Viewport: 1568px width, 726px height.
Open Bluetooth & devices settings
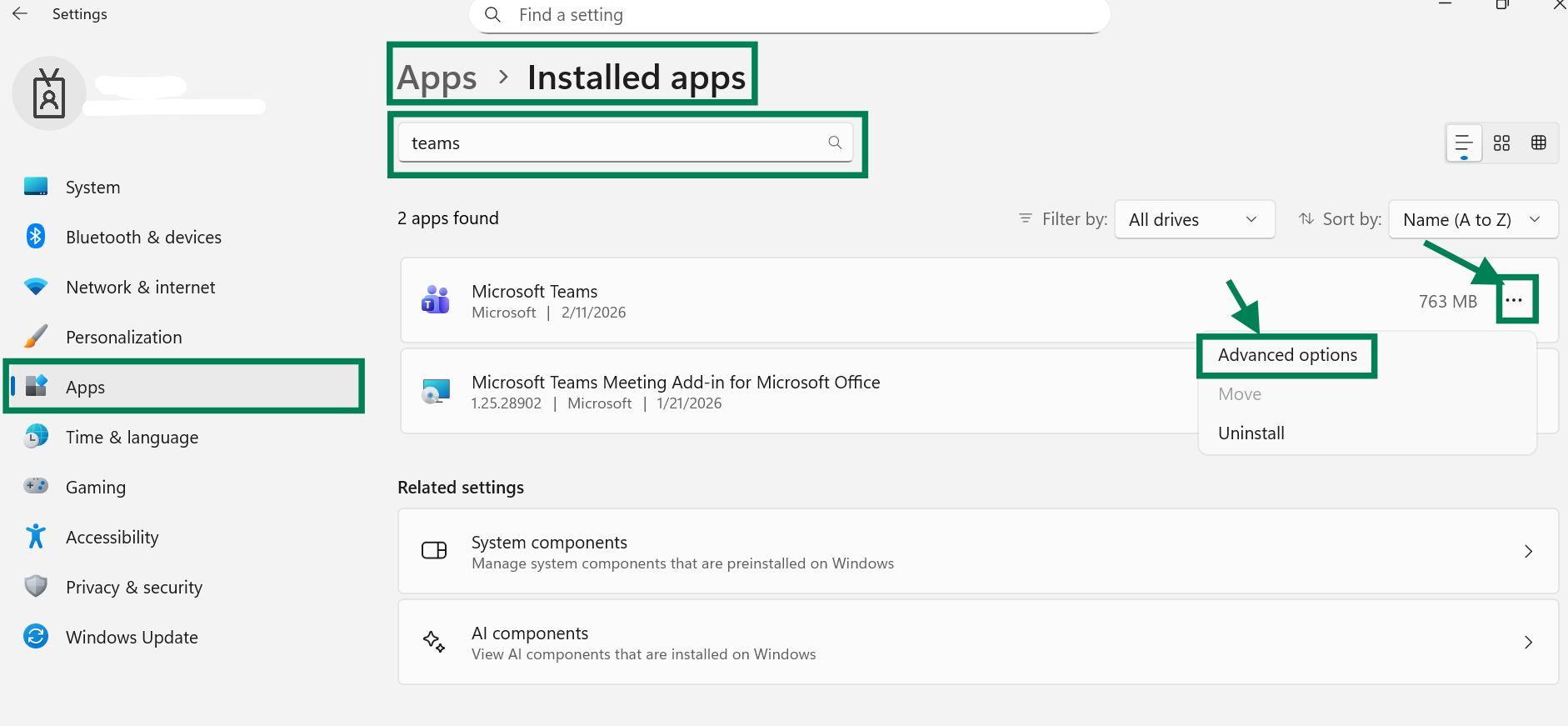(183, 238)
